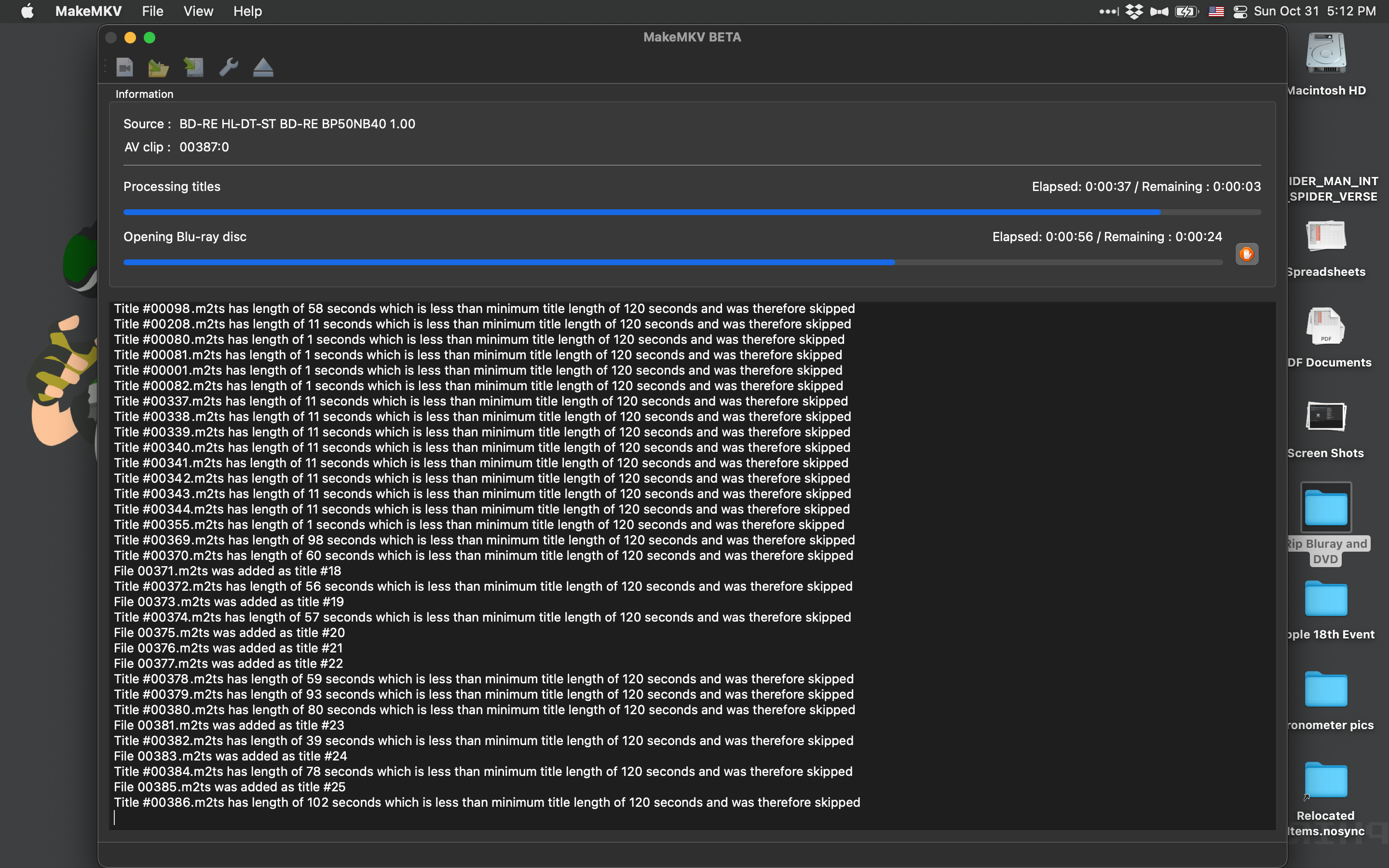Open the Help menu
Screen dimensions: 1389x868
(247, 12)
